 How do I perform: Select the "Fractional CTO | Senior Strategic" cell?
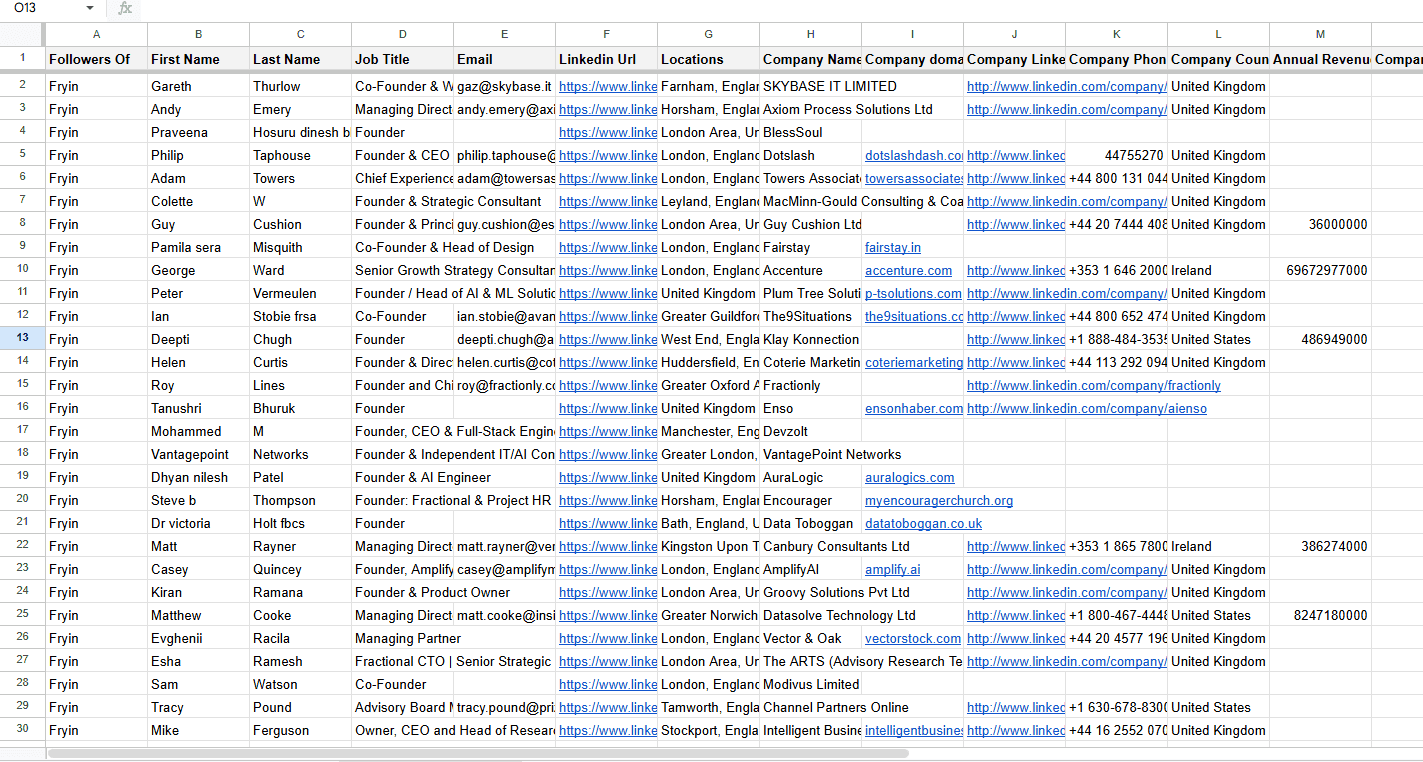pyautogui.click(x=402, y=661)
